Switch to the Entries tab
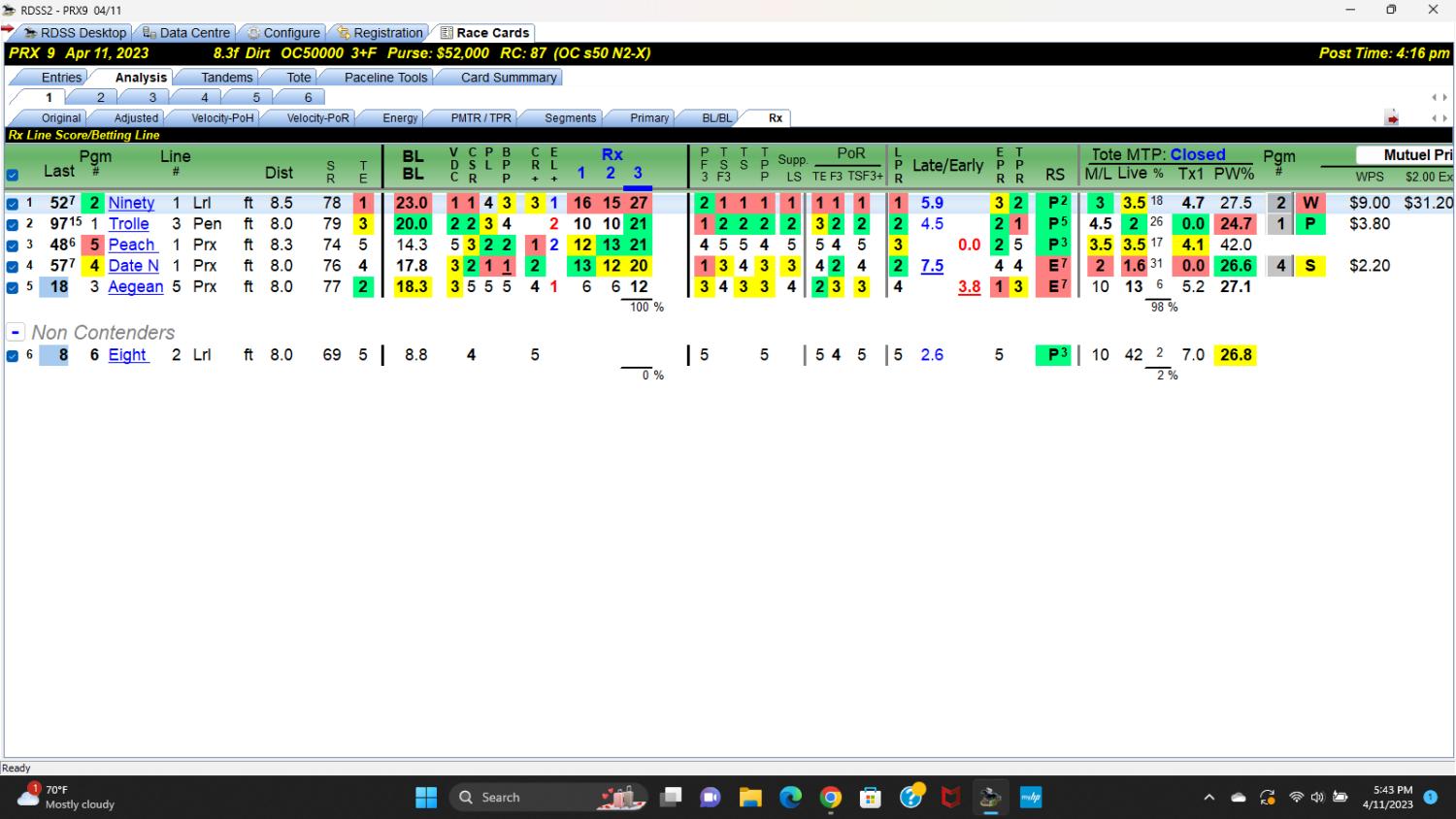1456x819 pixels. (x=61, y=78)
